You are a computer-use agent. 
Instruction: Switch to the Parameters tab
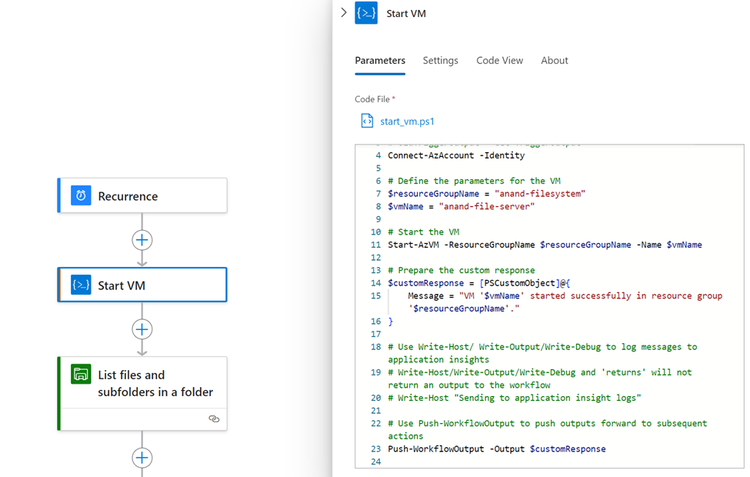380,61
